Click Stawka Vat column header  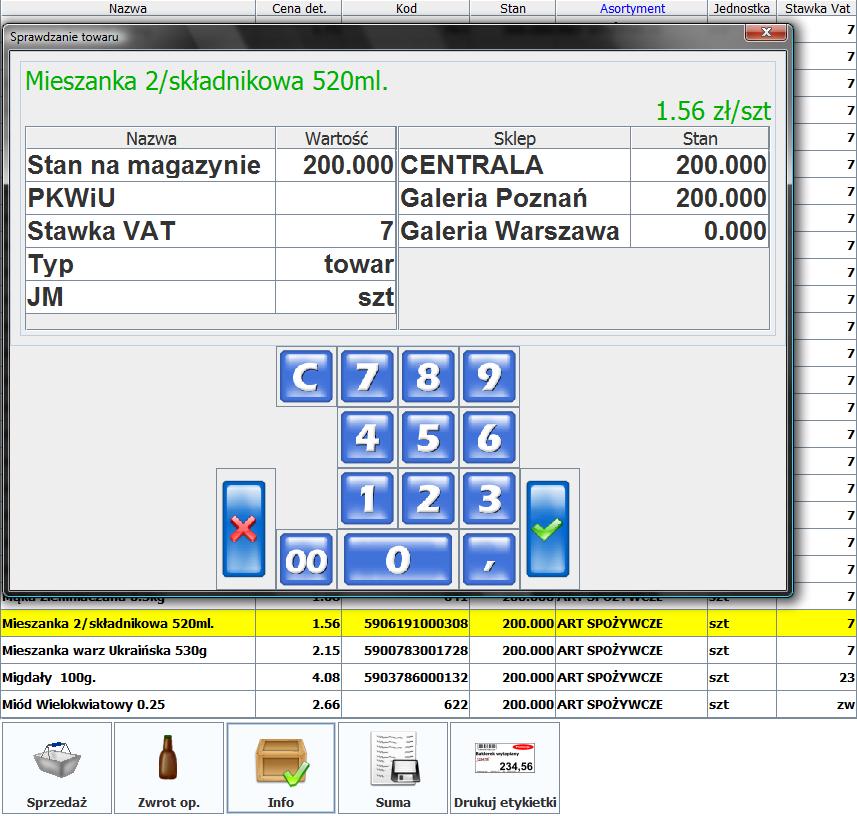click(x=817, y=8)
